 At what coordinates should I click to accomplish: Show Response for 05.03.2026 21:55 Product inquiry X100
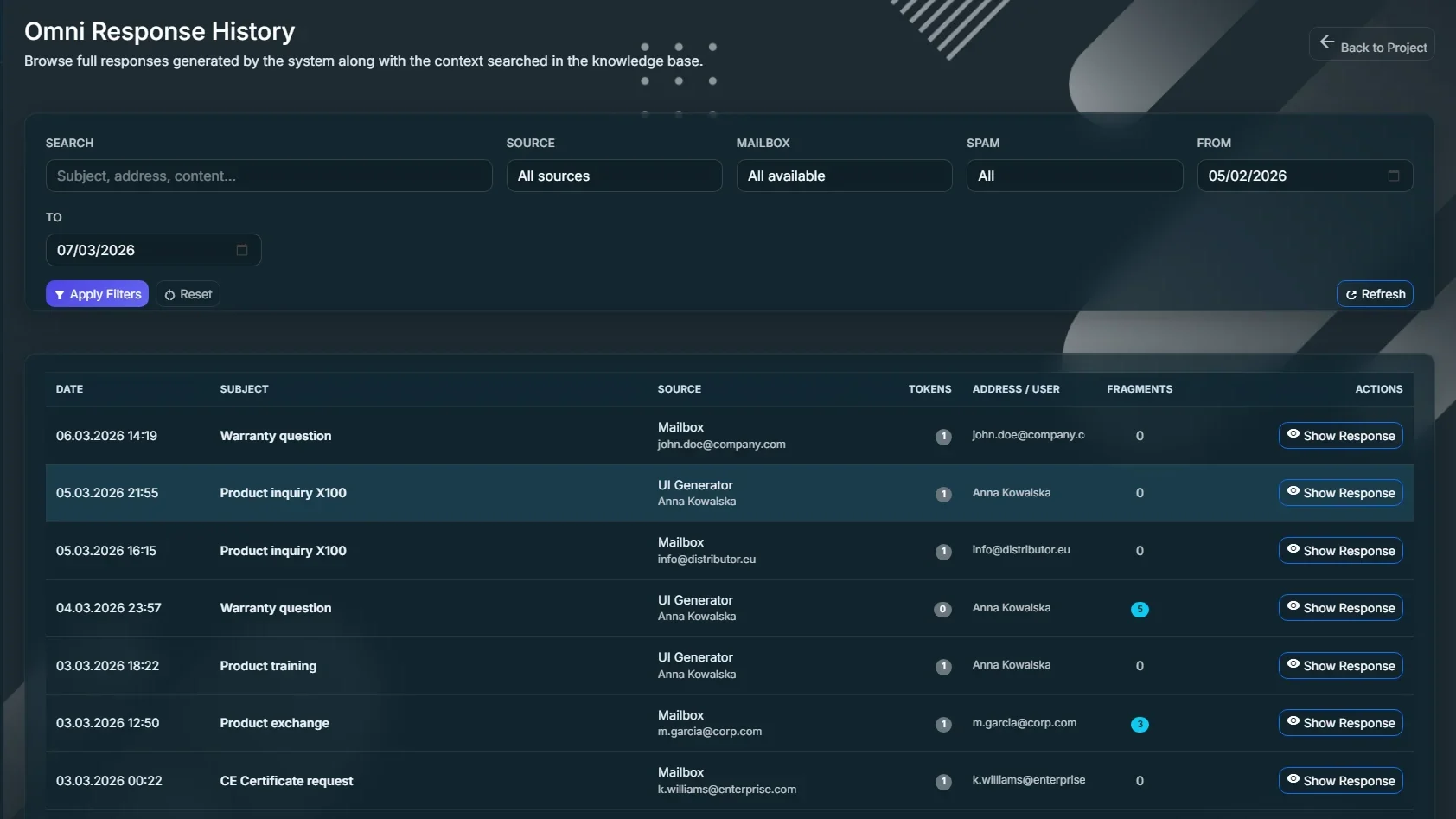(x=1340, y=493)
